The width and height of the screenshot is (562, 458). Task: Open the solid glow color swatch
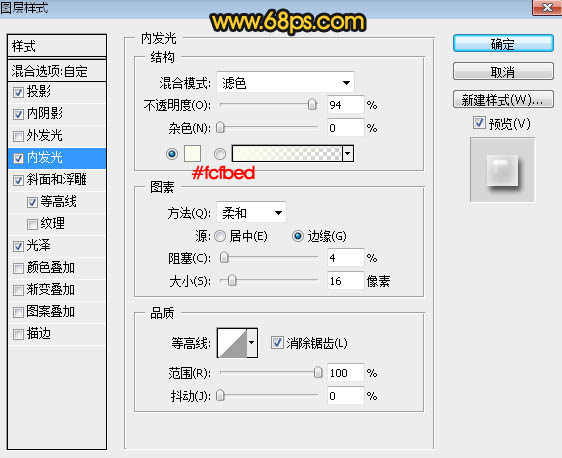pos(192,154)
